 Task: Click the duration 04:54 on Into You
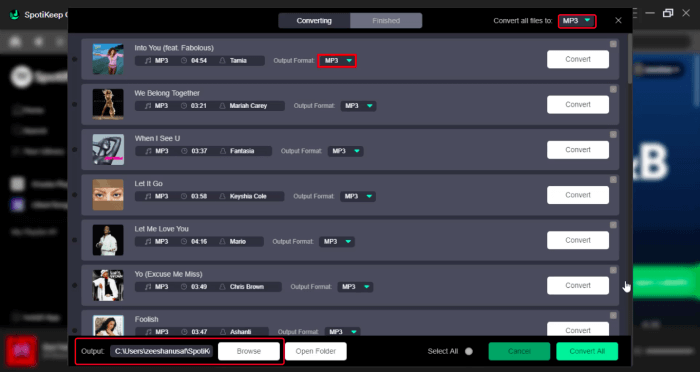click(199, 61)
